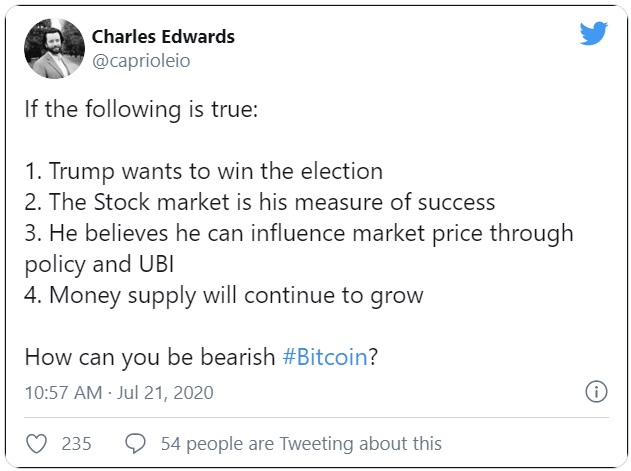Click the "Stock market is his measure" line

[259, 202]
